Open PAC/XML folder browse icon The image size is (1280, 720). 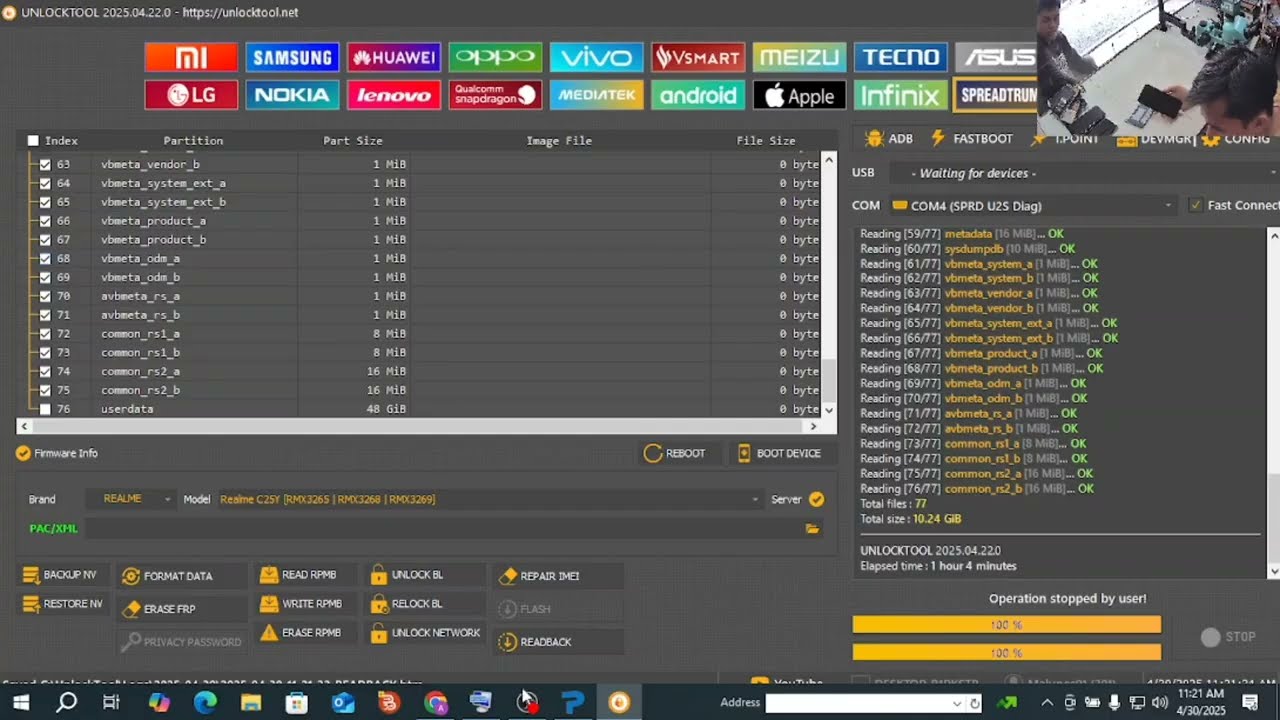tap(812, 528)
